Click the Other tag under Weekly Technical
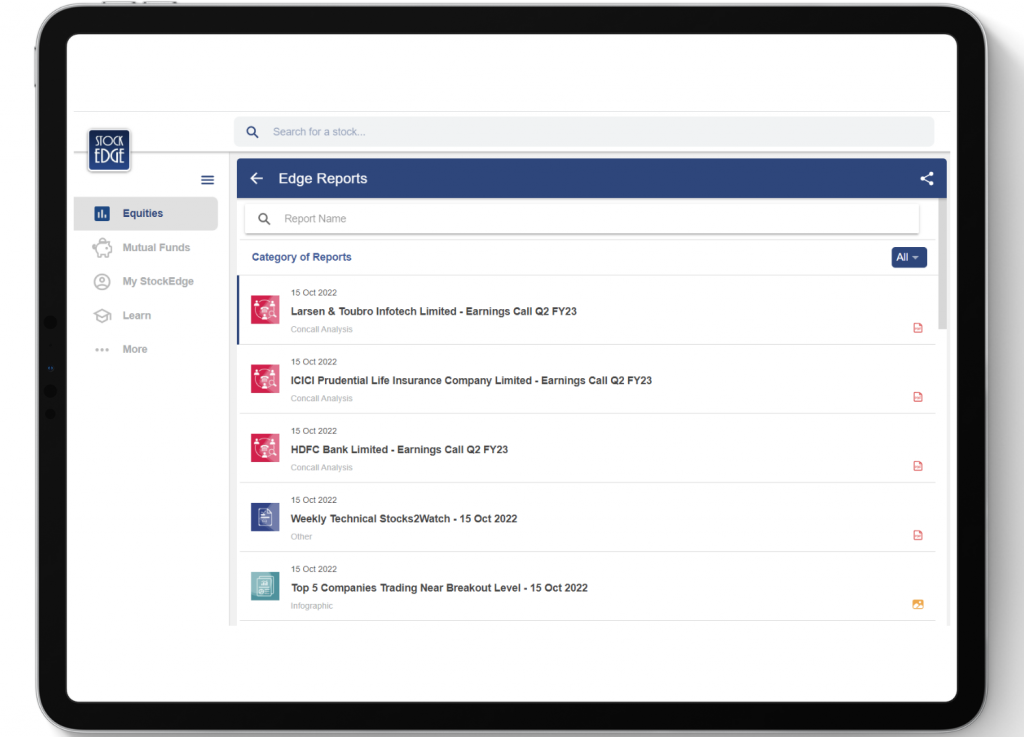 301,537
